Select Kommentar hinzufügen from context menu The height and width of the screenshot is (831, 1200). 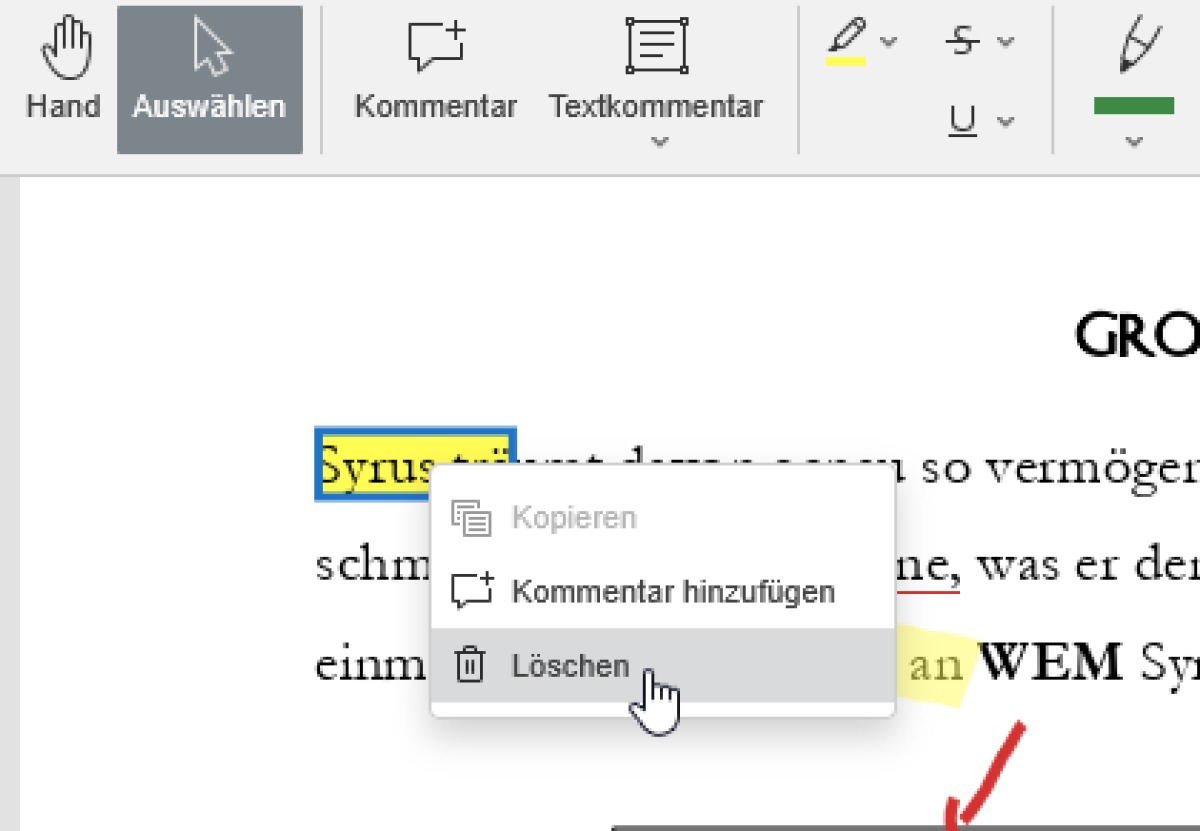coord(672,591)
